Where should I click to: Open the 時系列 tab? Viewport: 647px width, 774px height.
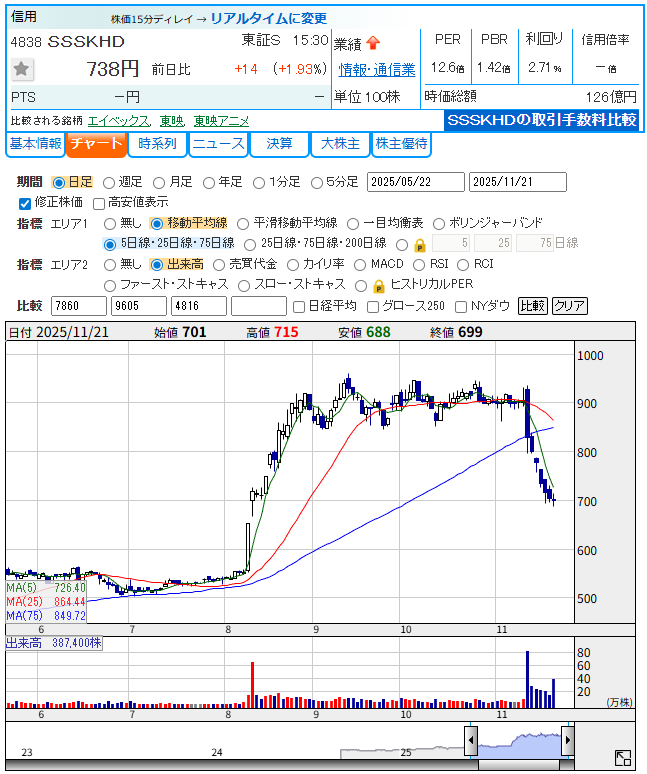pyautogui.click(x=157, y=144)
